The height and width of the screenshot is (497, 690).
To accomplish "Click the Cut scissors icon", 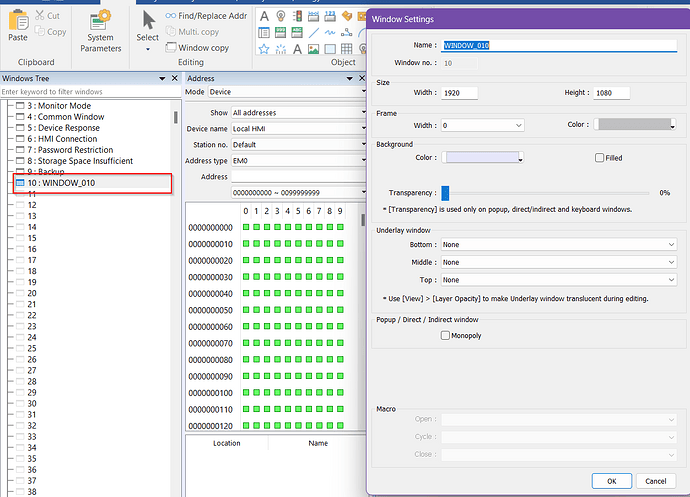I will [x=40, y=15].
